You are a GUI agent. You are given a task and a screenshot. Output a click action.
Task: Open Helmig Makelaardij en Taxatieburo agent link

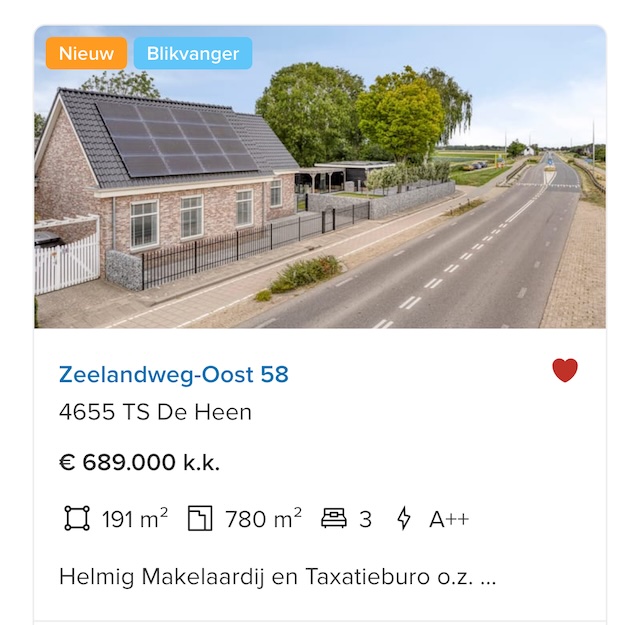pos(265,577)
